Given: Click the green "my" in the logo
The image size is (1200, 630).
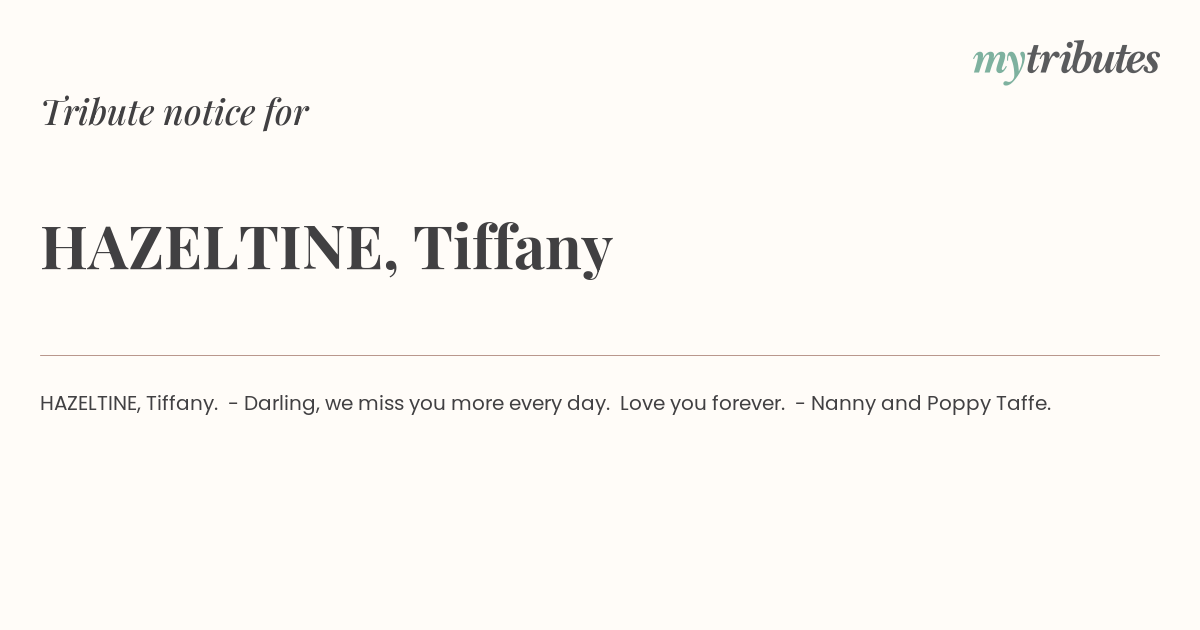Looking at the screenshot, I should pyautogui.click(x=998, y=62).
